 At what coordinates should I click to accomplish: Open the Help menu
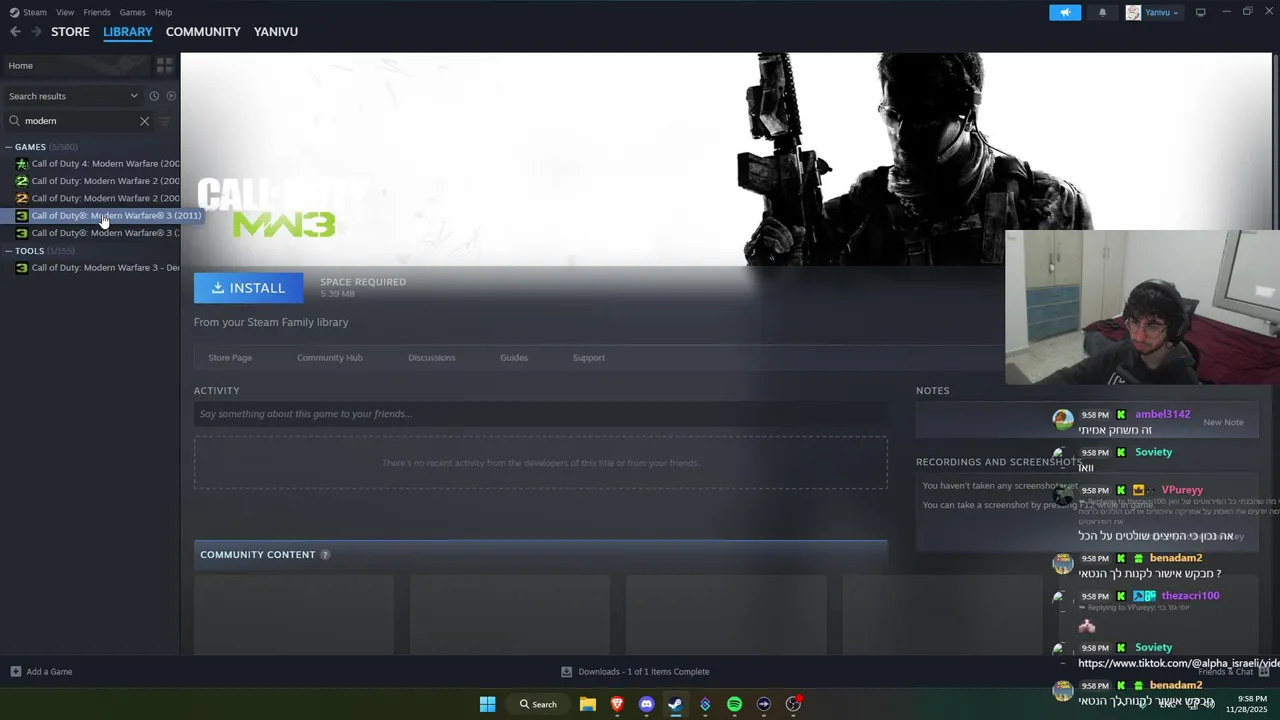(x=163, y=12)
